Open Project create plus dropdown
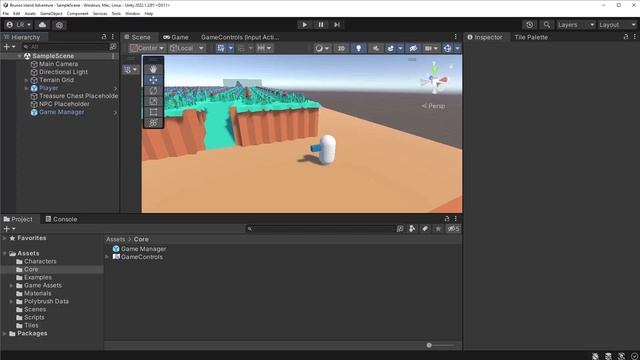Screen dimensions: 640x360 point(9,229)
